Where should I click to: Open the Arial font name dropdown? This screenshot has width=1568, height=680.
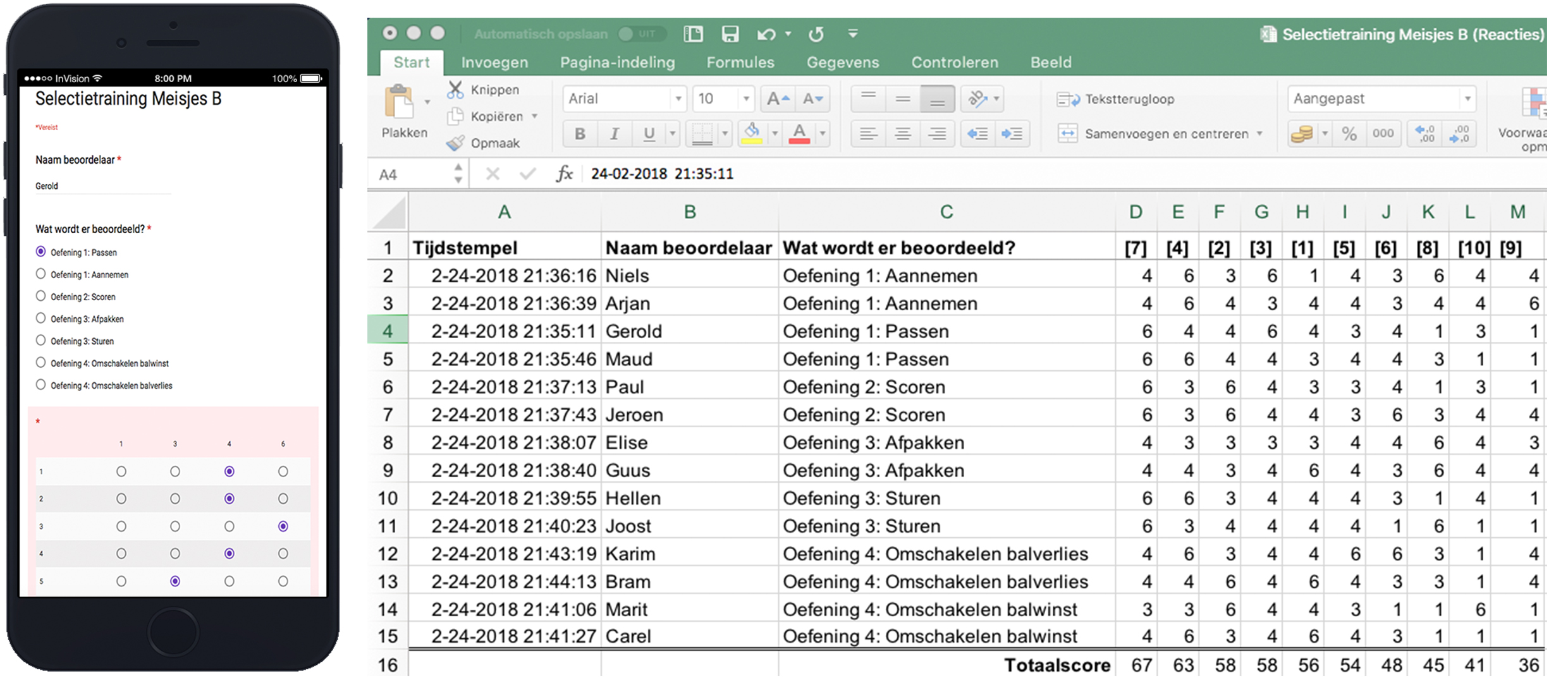[678, 99]
